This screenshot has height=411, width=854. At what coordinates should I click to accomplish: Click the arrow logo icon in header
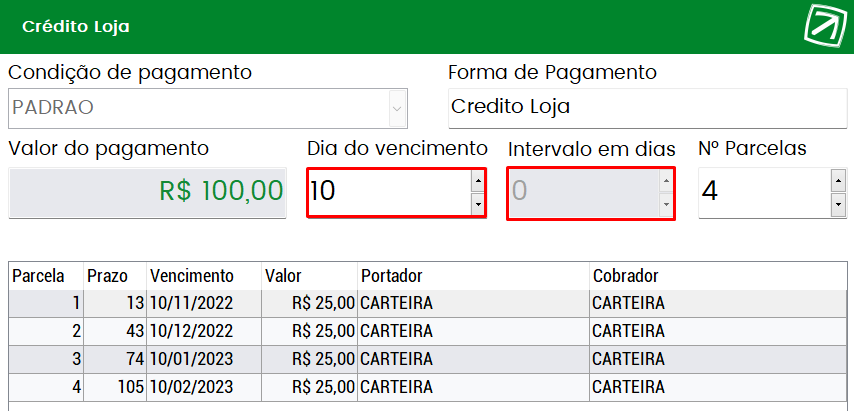coord(827,27)
